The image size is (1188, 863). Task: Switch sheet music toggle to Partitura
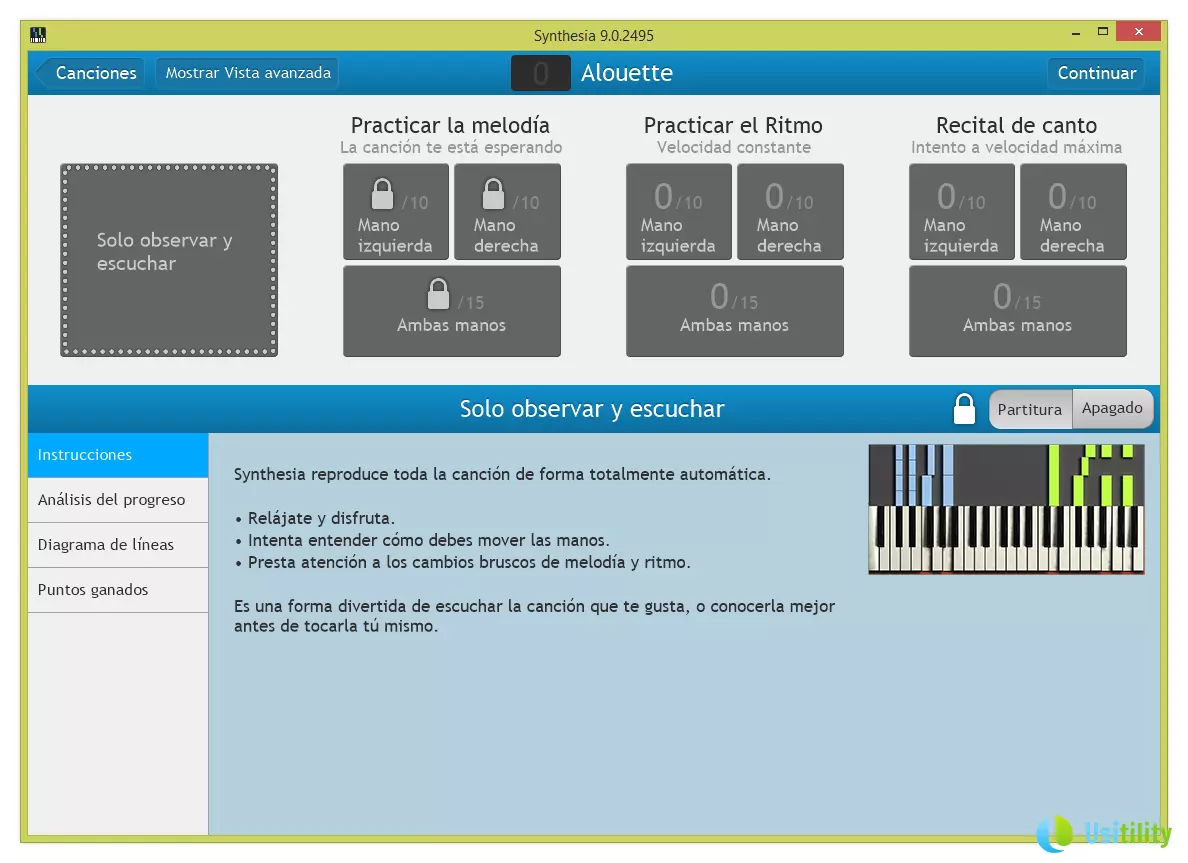(1029, 409)
